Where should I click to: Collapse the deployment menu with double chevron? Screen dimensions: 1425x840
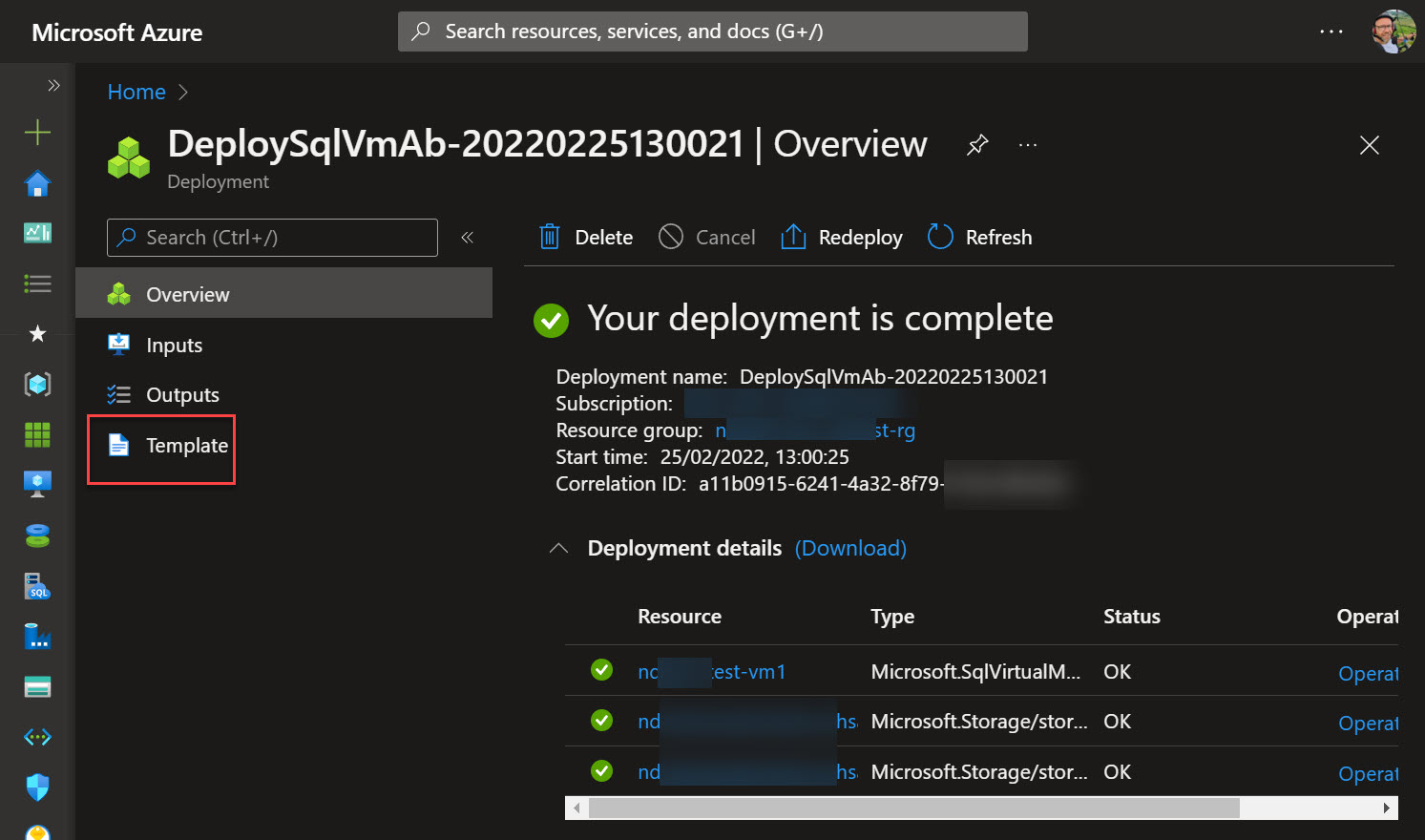point(468,238)
